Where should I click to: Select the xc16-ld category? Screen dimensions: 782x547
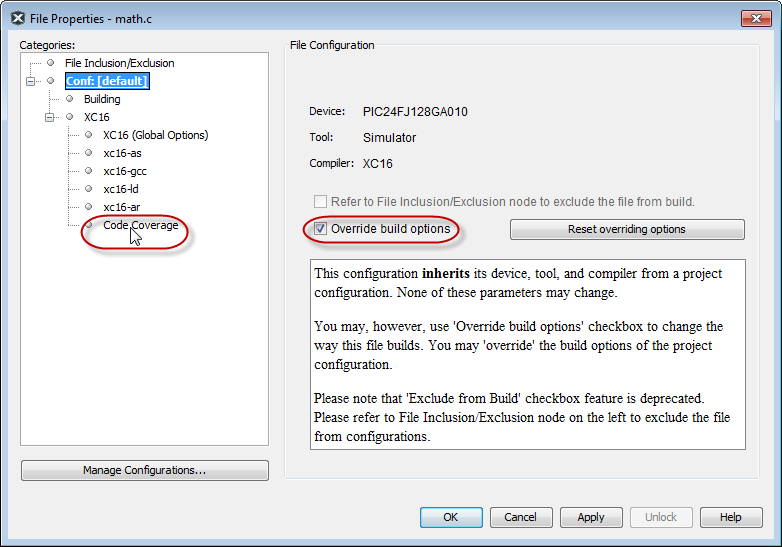pos(121,189)
